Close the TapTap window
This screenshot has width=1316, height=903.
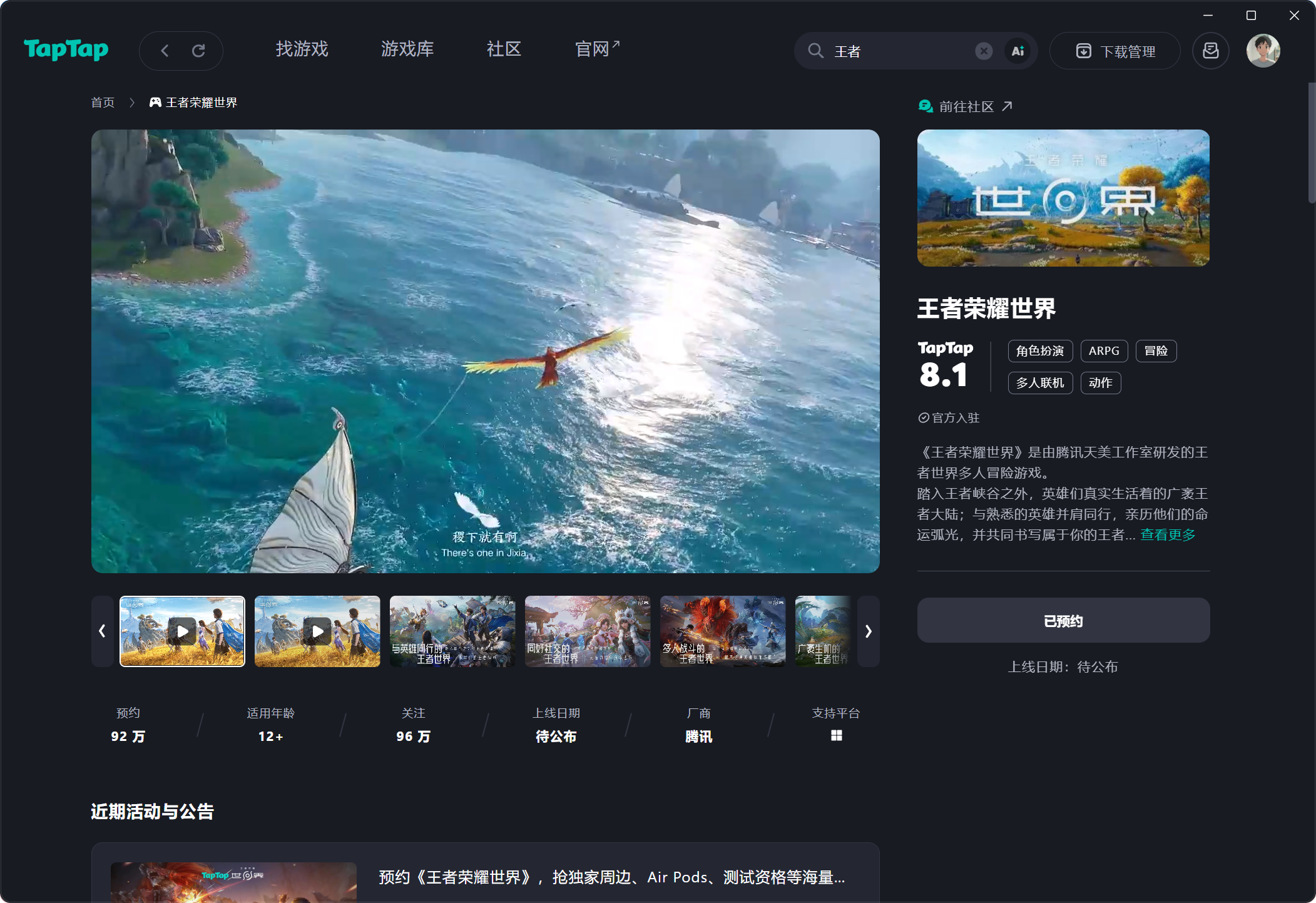1294,16
